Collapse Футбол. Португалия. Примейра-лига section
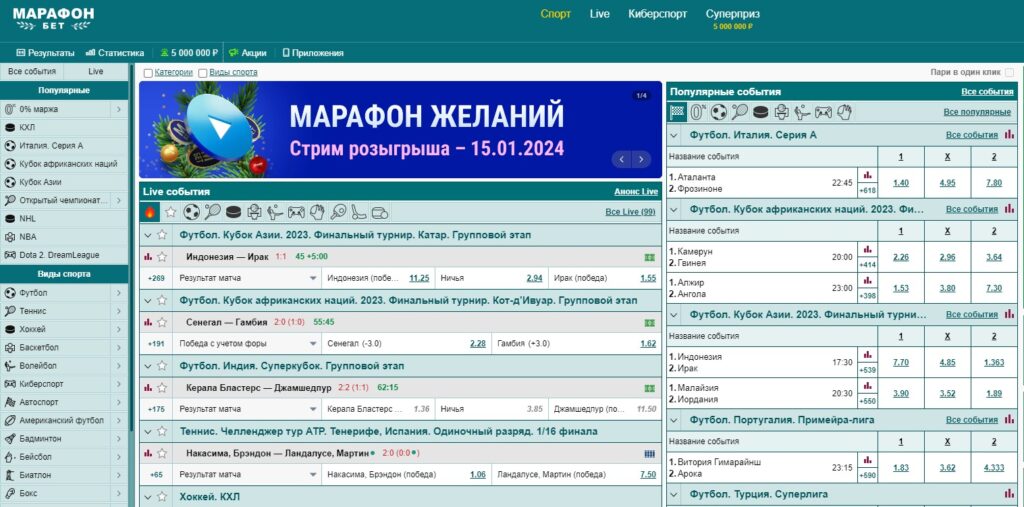The width and height of the screenshot is (1024, 507). click(x=675, y=420)
